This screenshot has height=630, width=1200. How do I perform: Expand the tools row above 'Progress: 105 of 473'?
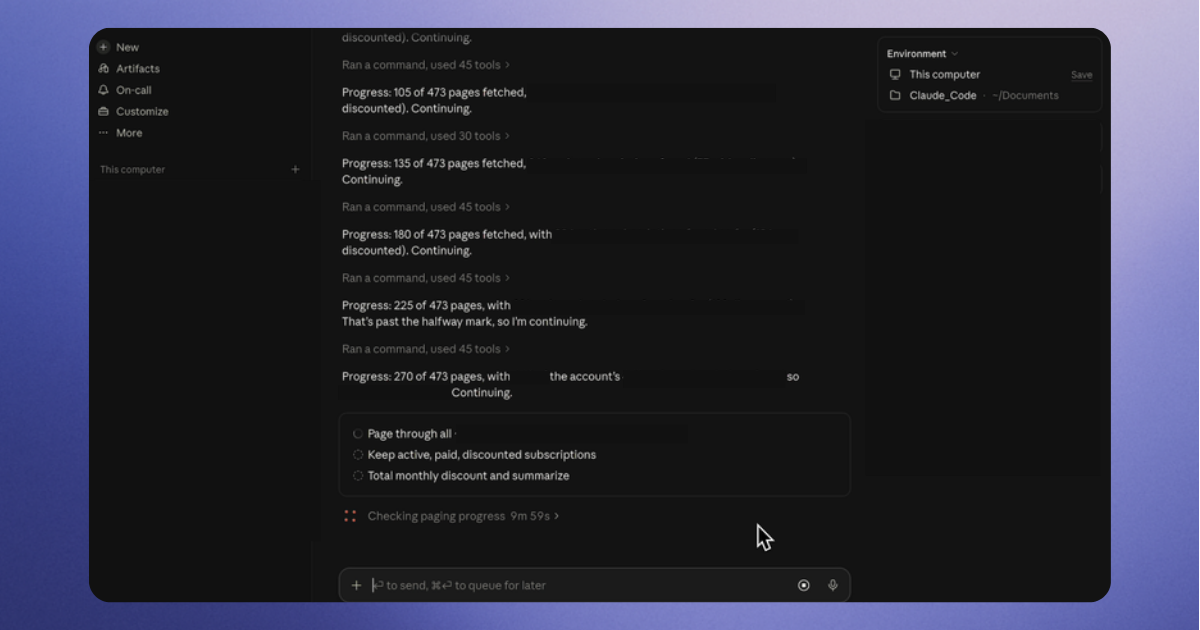426,65
